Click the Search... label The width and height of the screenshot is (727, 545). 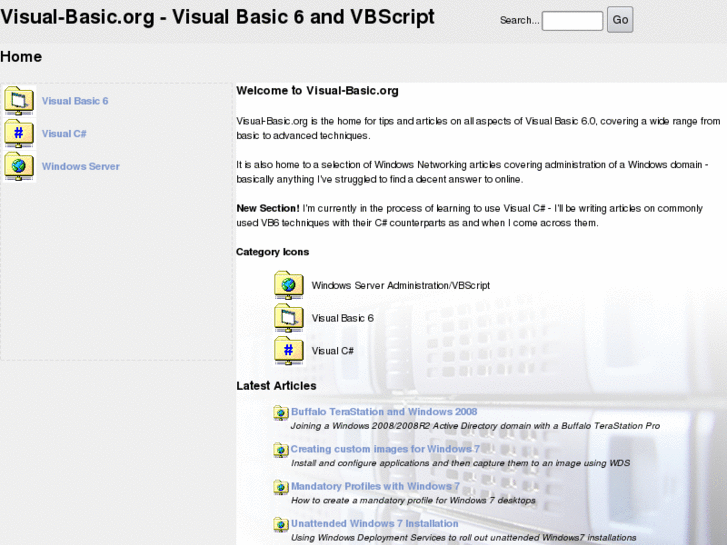tap(519, 20)
